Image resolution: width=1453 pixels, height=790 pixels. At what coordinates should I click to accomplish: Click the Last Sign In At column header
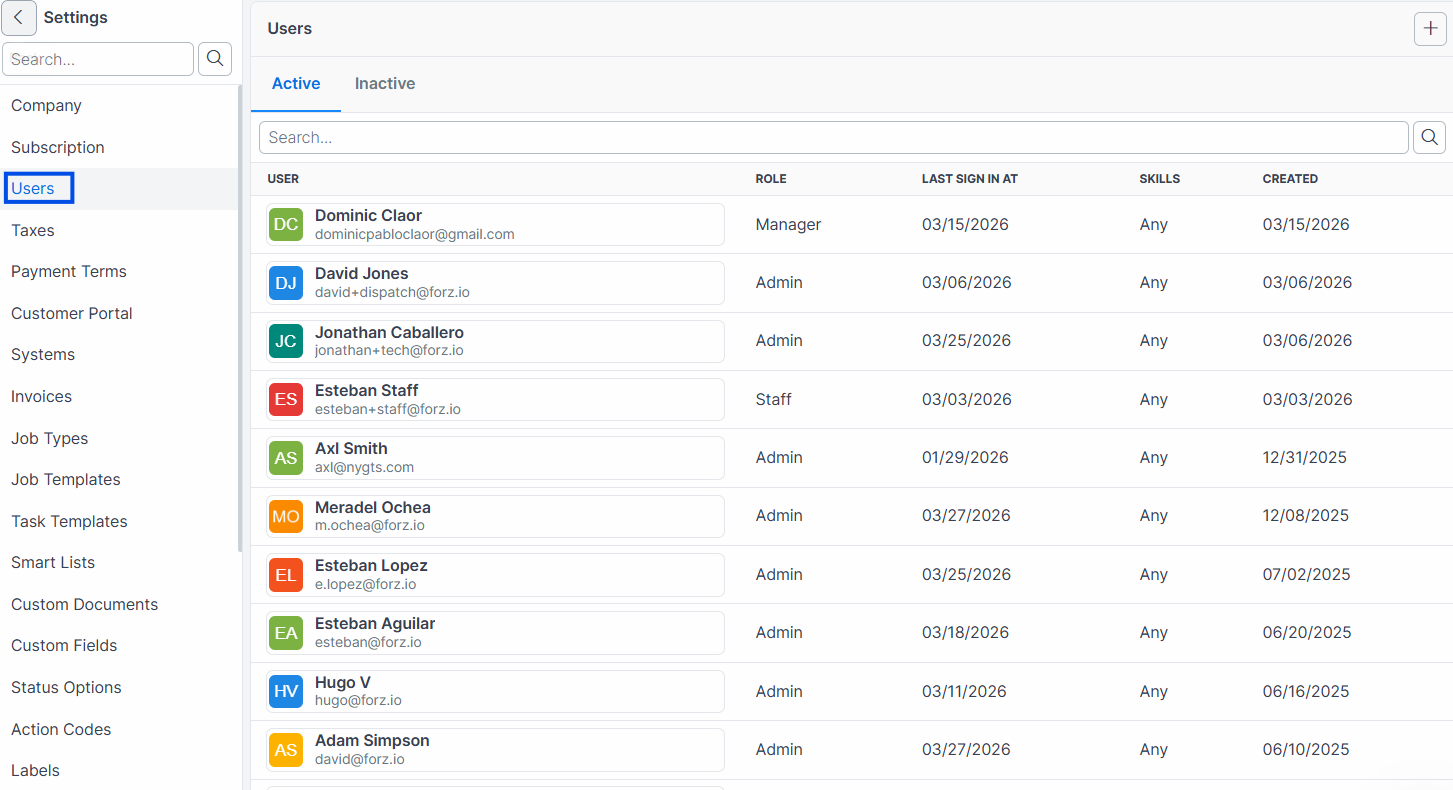(970, 179)
